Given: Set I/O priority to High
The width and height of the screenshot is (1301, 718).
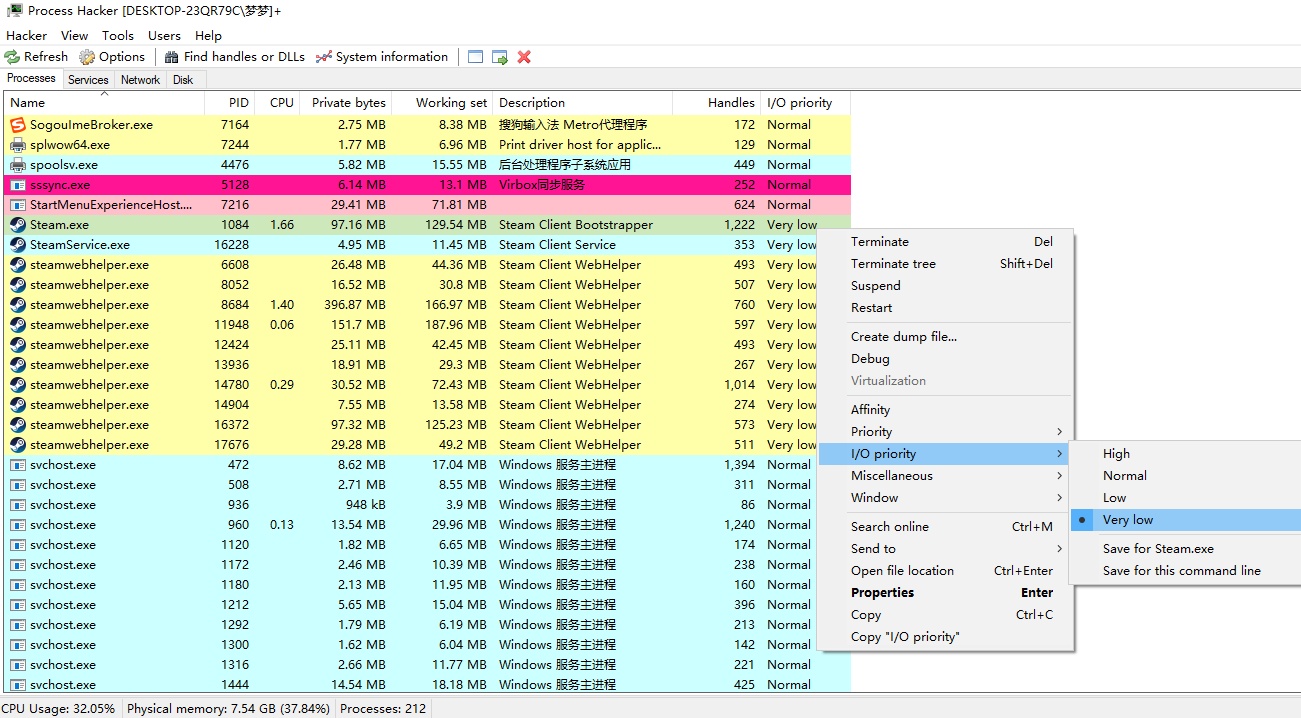Looking at the screenshot, I should click(x=1185, y=454).
